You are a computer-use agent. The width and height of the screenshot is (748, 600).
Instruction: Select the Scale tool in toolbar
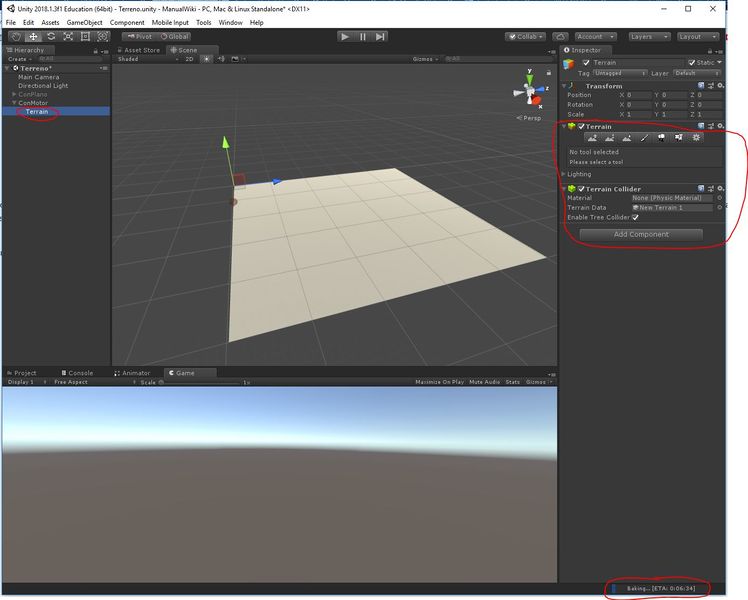tap(68, 37)
